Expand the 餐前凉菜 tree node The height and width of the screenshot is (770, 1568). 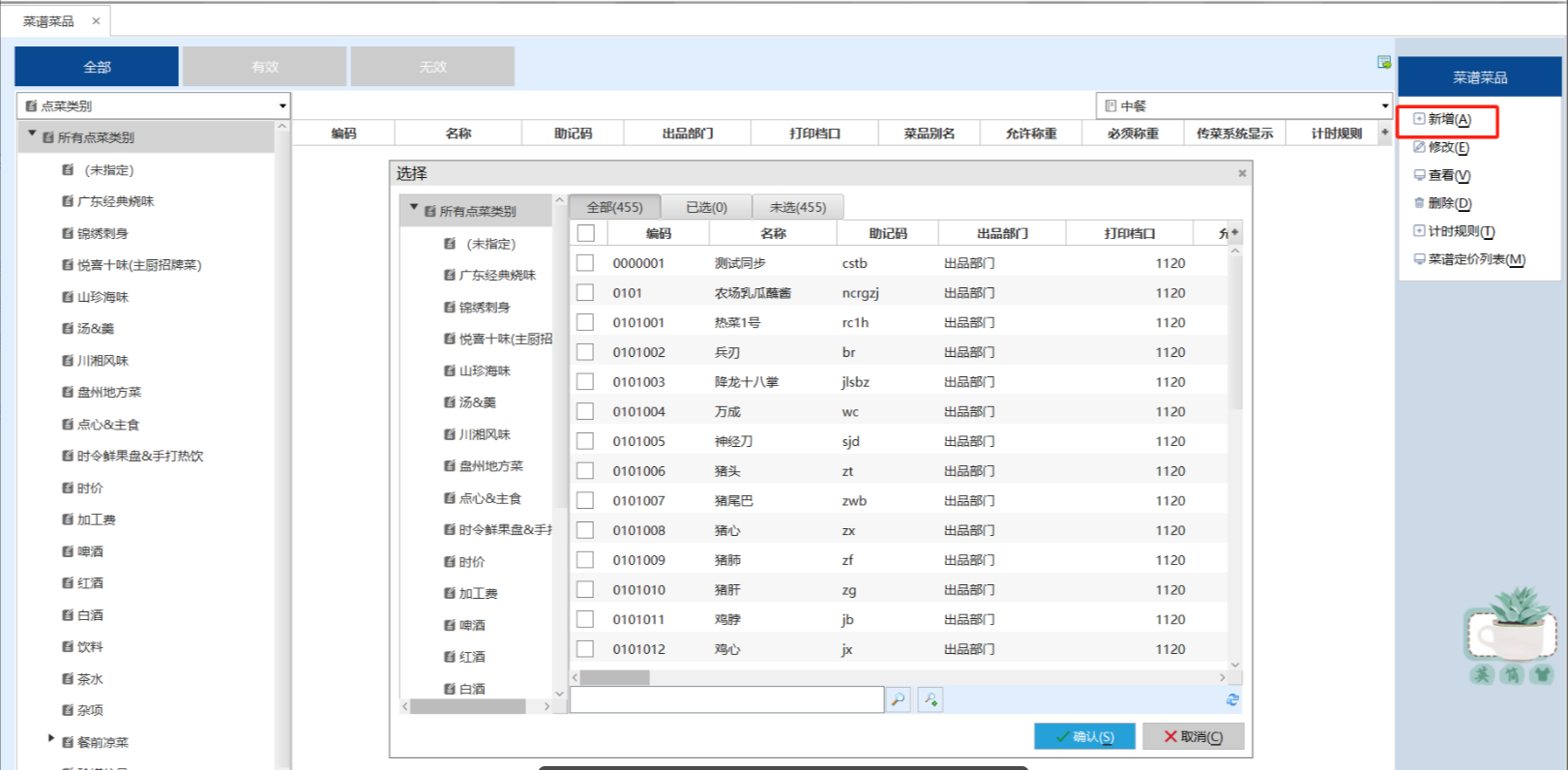tap(51, 739)
